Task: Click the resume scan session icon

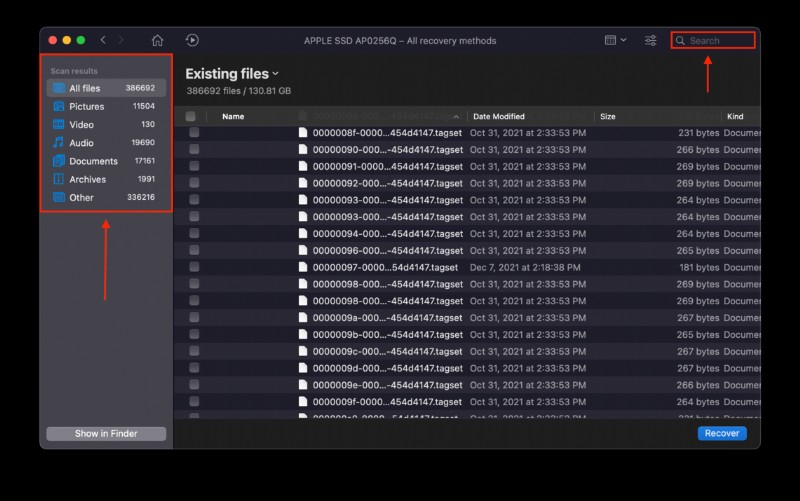Action: [x=192, y=40]
